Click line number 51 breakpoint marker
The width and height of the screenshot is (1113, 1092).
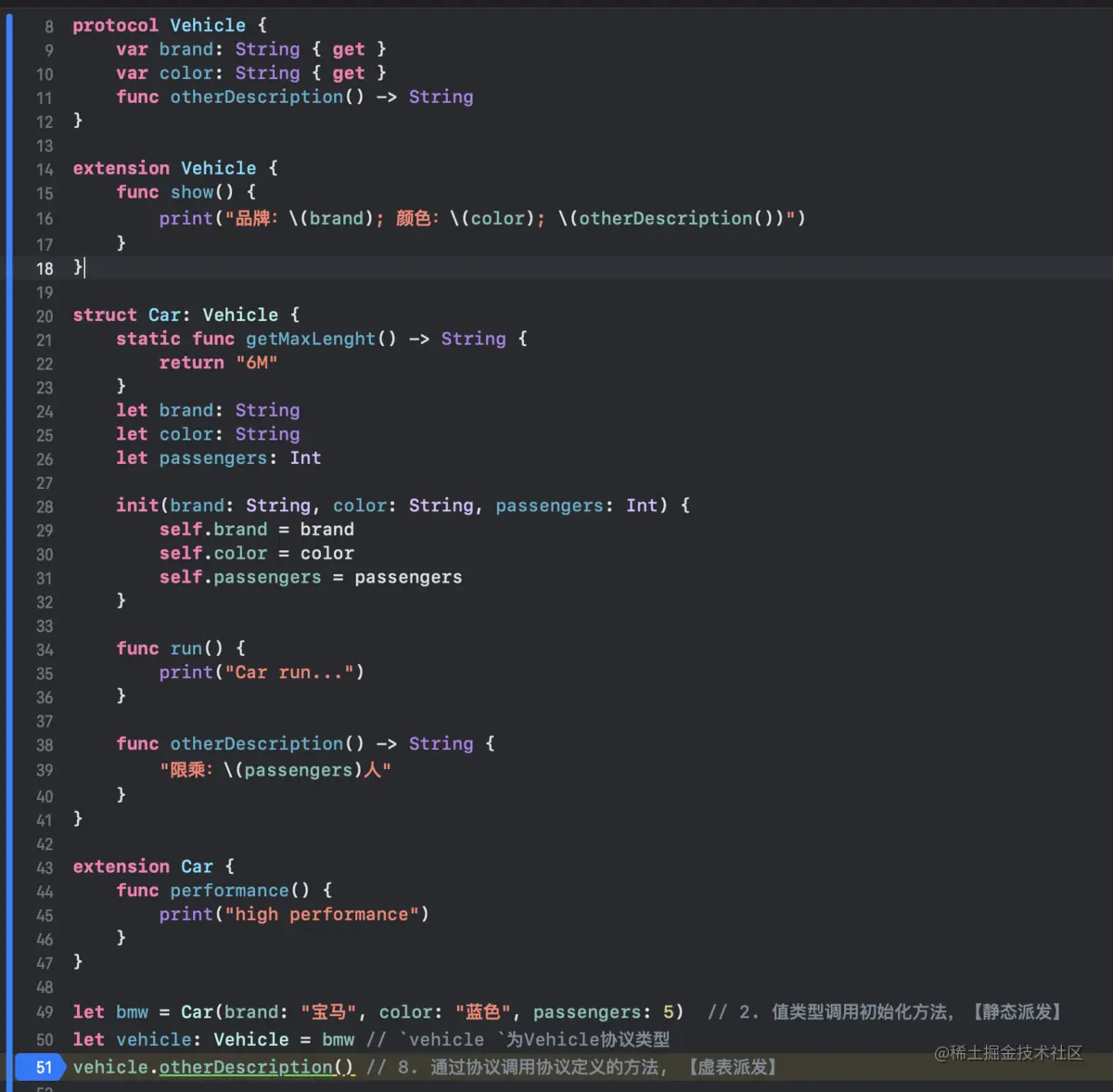tap(40, 1067)
